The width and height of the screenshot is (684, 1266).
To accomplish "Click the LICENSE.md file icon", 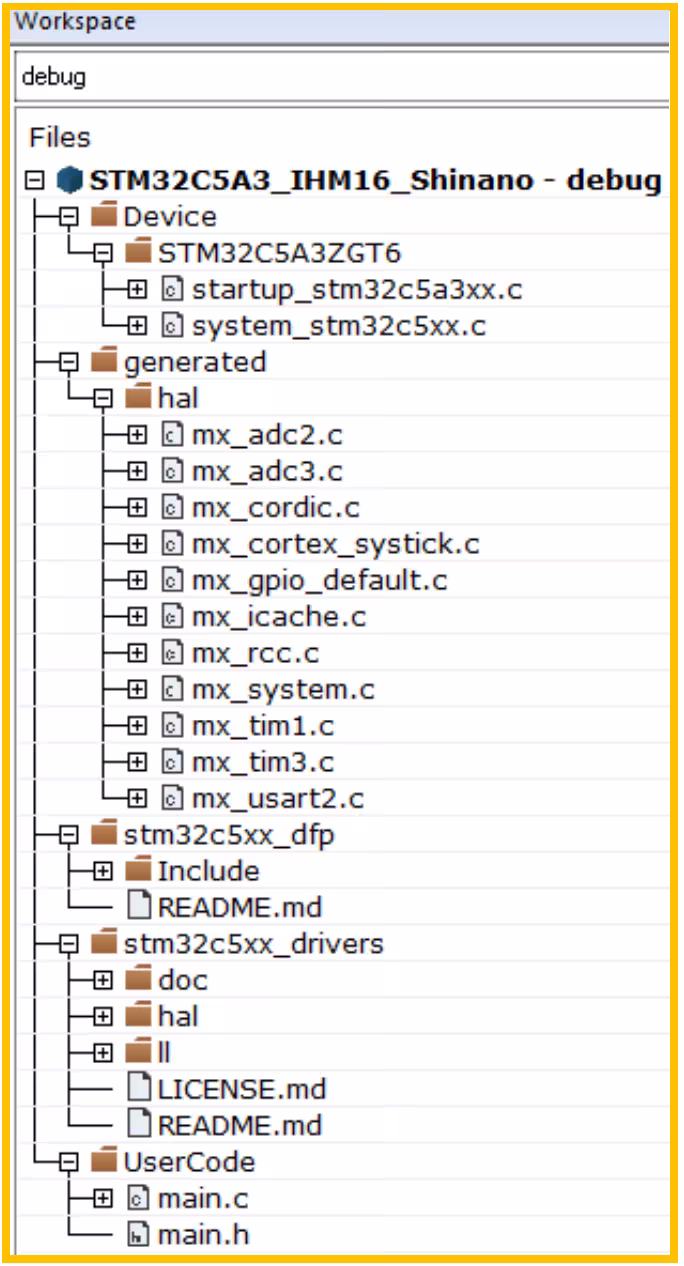I will pos(140,1088).
